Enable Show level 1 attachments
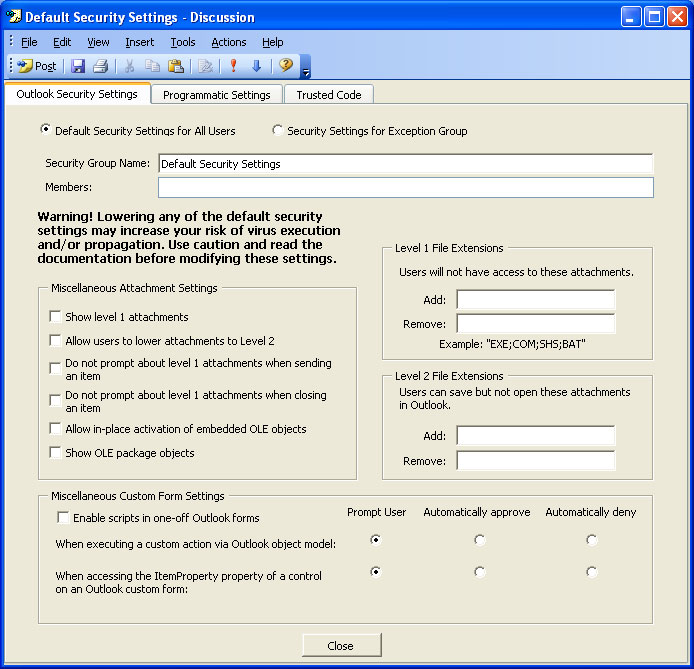 coord(55,316)
